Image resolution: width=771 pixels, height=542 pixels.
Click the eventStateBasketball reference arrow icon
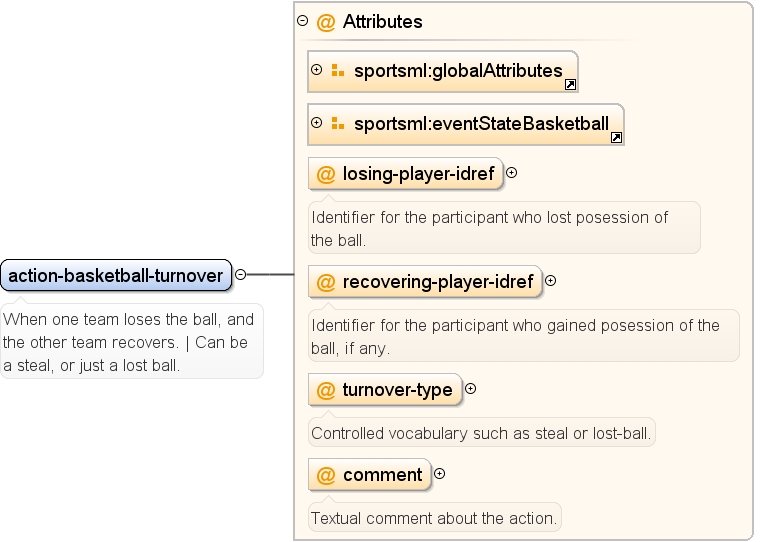point(616,138)
